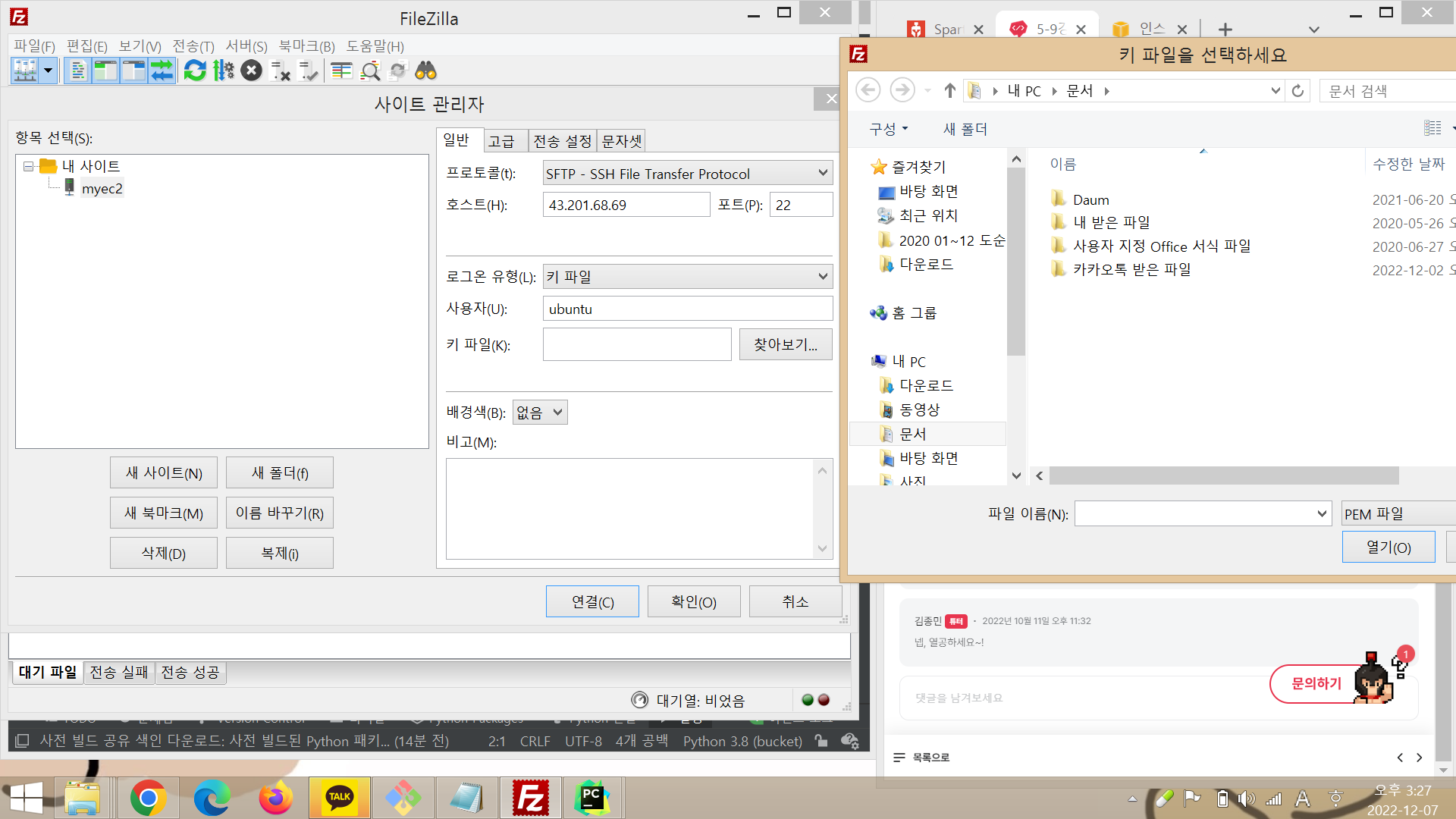Open PyCharm from the taskbar
Screen dimensions: 1456x819
click(592, 798)
